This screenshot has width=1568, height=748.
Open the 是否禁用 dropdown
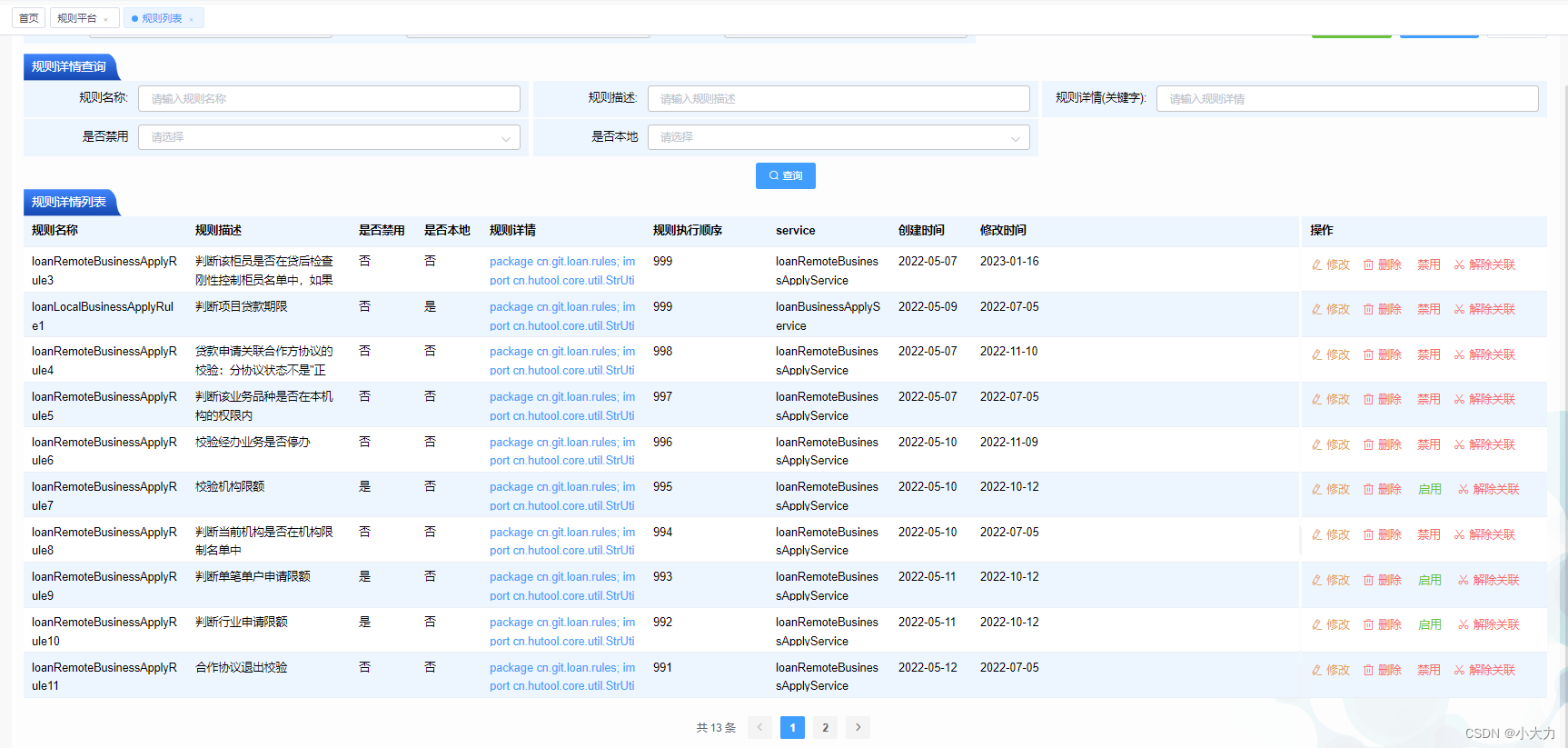[x=329, y=137]
